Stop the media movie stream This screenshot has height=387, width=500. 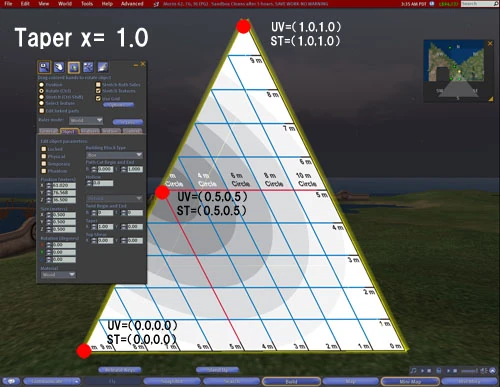pyautogui.click(x=455, y=371)
